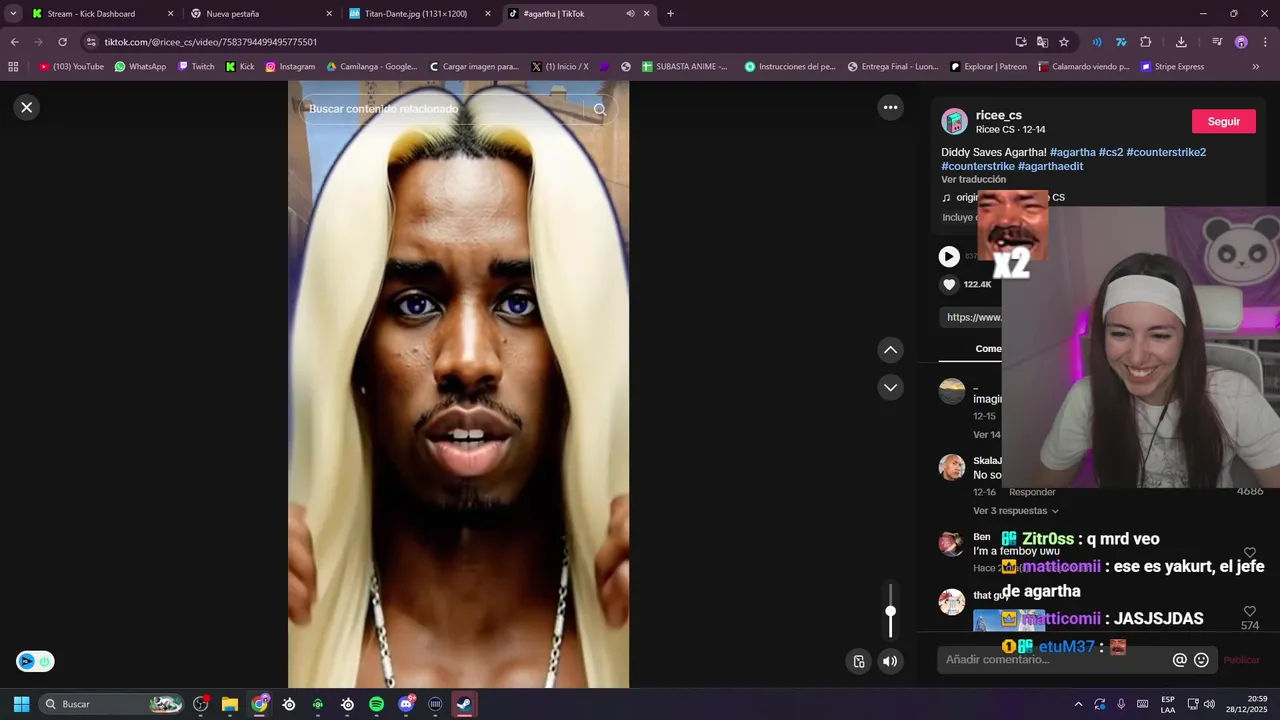Follow ricee_cs with Seguir button
Viewport: 1280px width, 720px height.
[x=1223, y=121]
